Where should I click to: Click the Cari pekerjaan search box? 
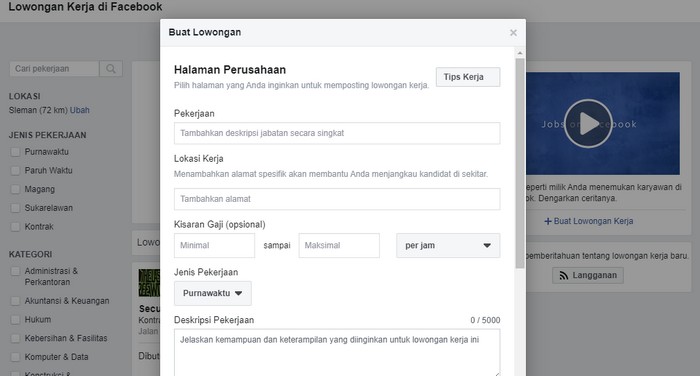54,69
